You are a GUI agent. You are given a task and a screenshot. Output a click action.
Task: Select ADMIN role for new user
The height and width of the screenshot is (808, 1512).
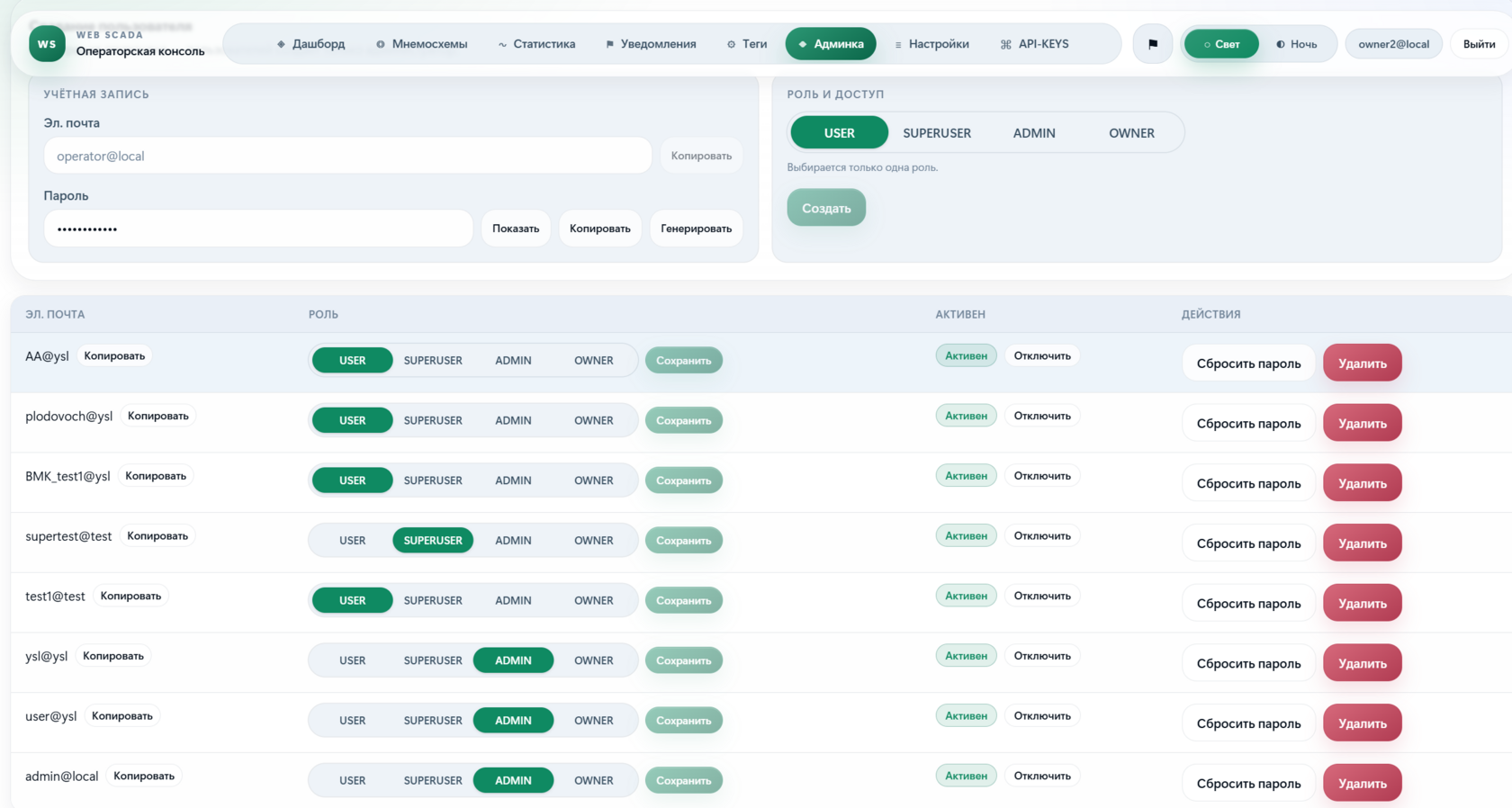point(1034,133)
